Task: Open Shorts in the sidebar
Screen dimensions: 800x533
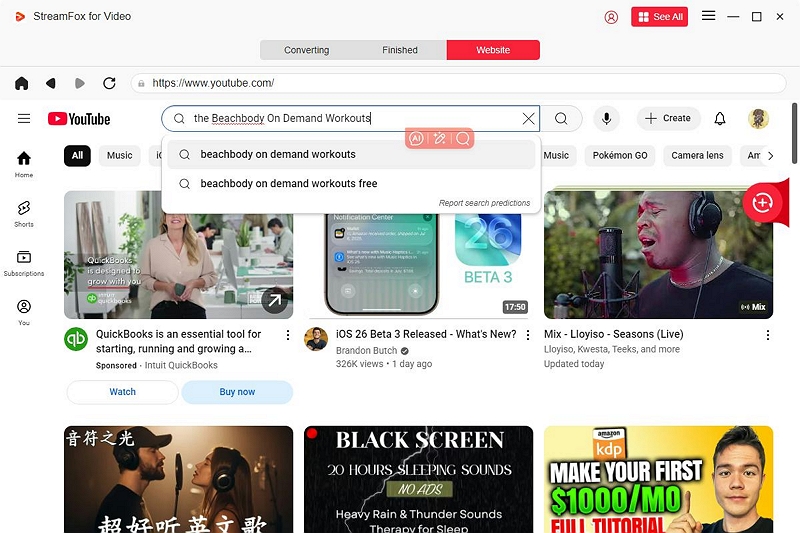Action: 24,213
